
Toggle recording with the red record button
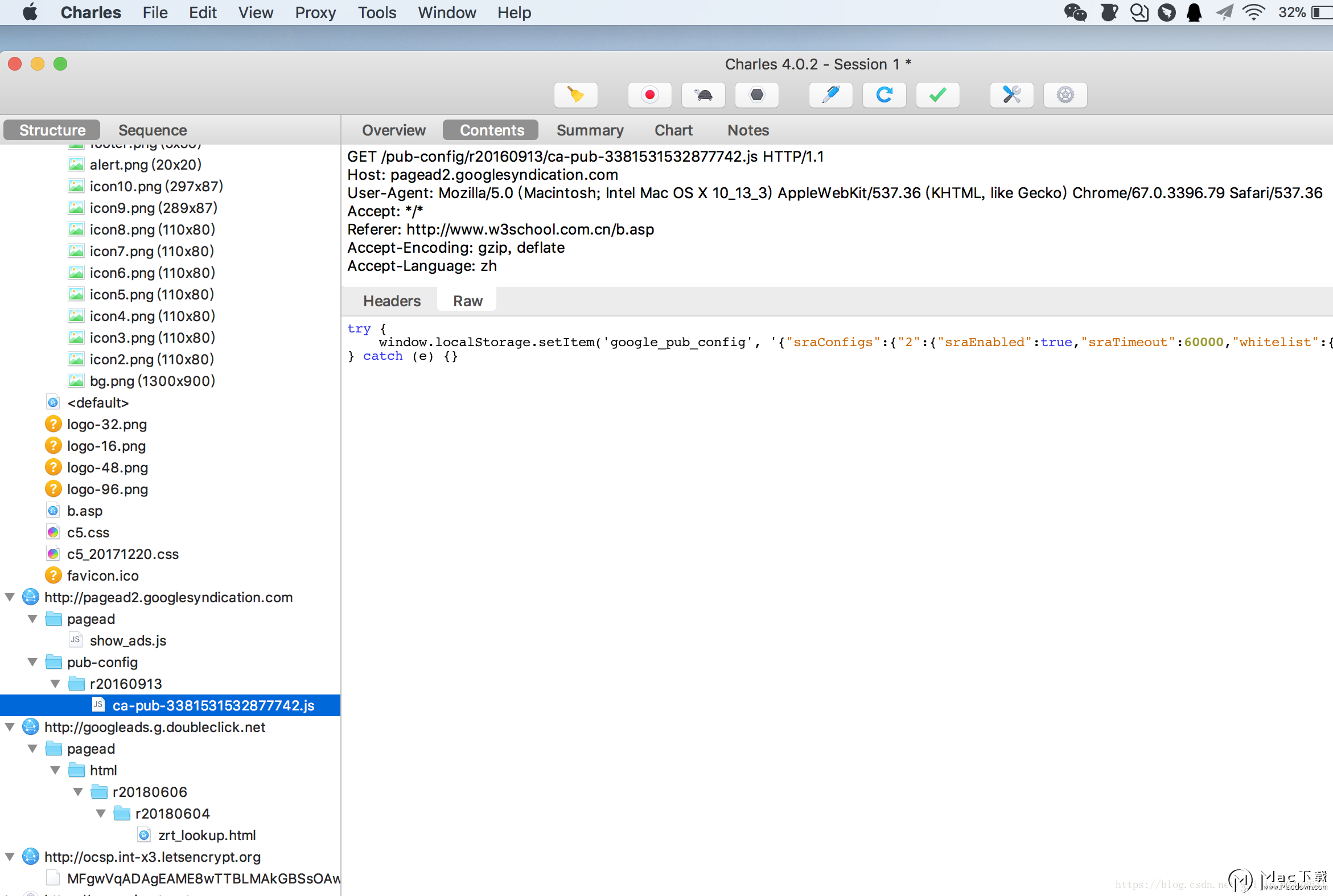(649, 95)
